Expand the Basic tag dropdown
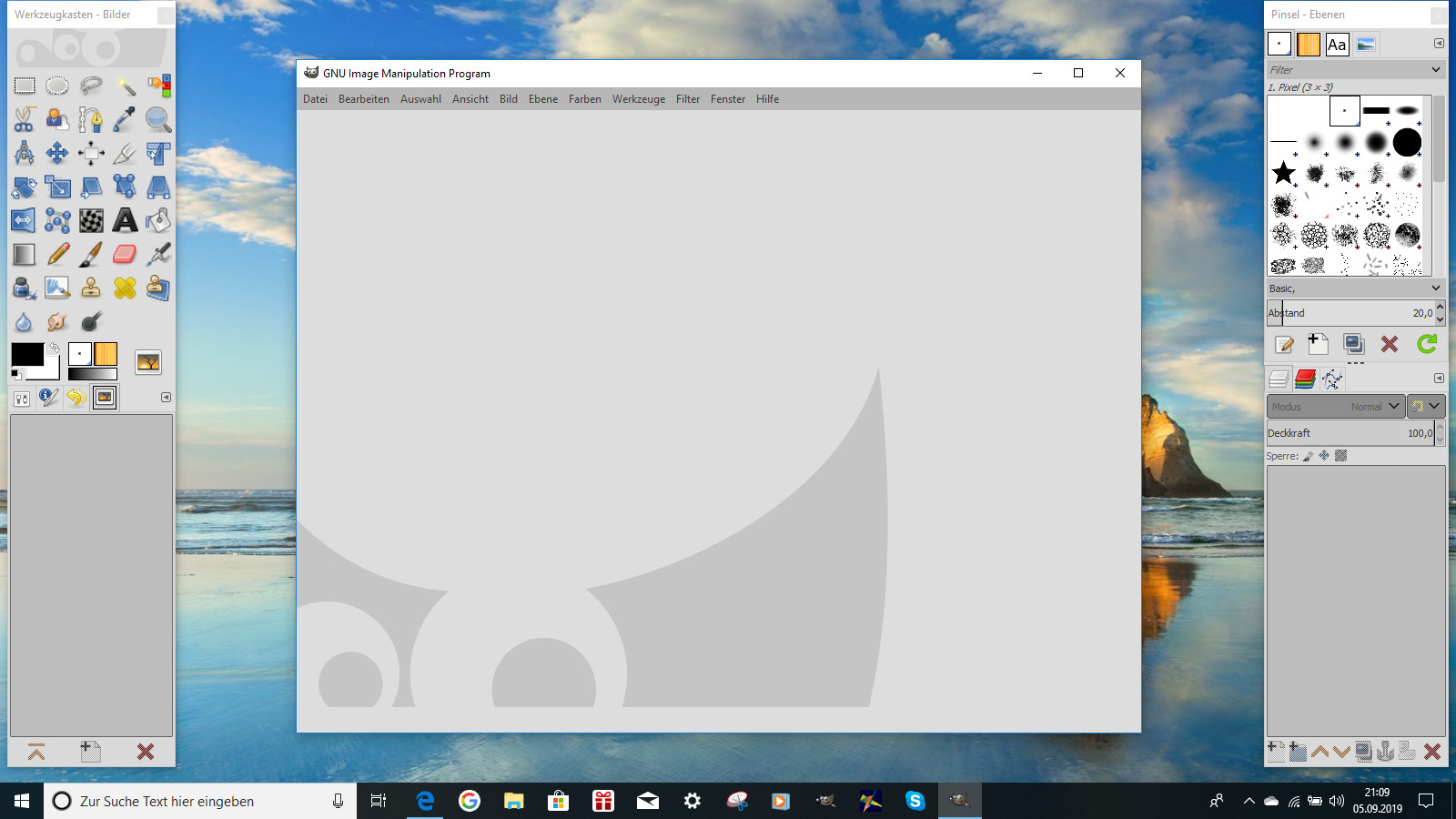This screenshot has height=819, width=1456. (1436, 288)
